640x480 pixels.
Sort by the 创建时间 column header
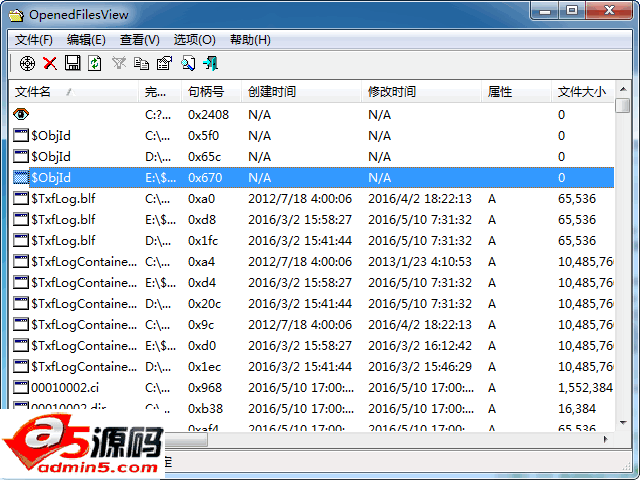(301, 92)
